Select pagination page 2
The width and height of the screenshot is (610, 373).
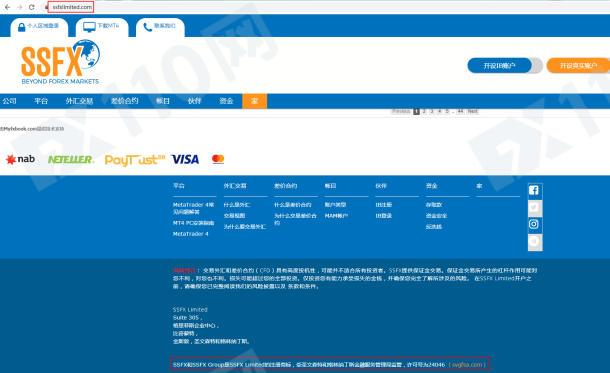(424, 111)
